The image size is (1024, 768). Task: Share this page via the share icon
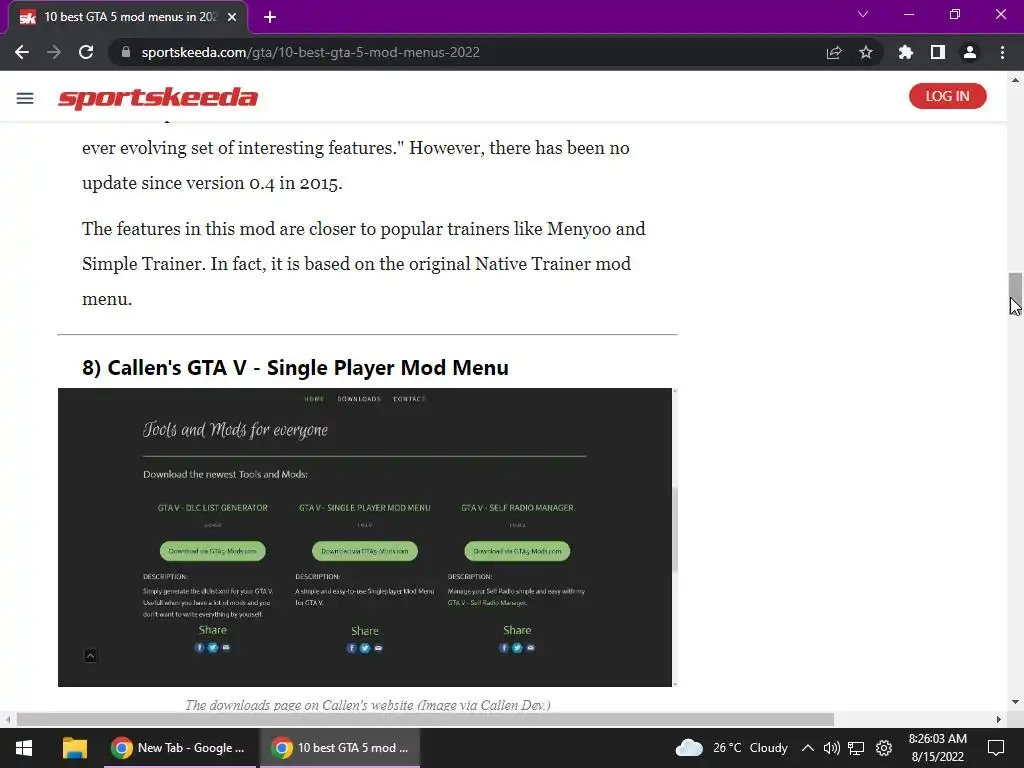834,52
